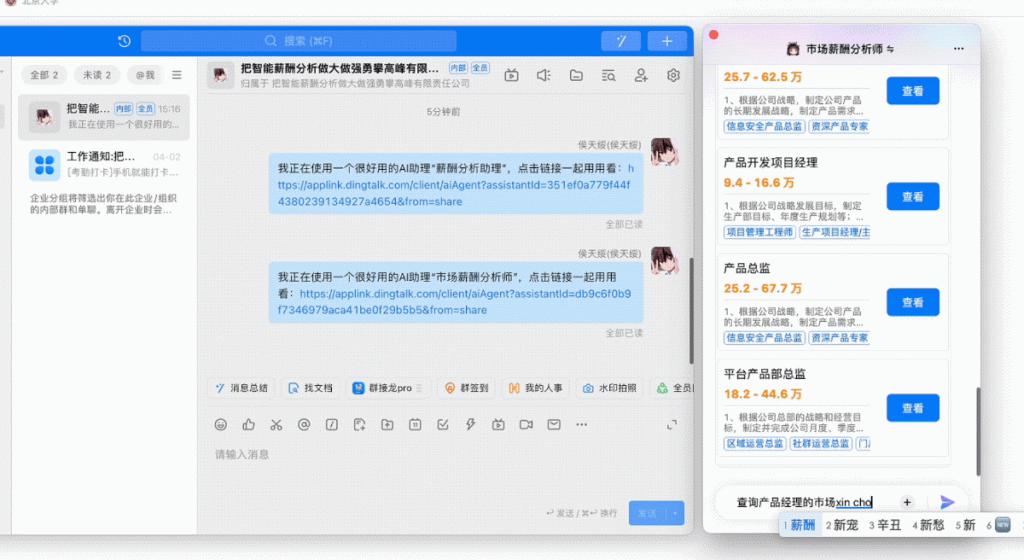Screen dimensions: 1024x560
Task: Start video meeting camera icon
Action: [526, 425]
